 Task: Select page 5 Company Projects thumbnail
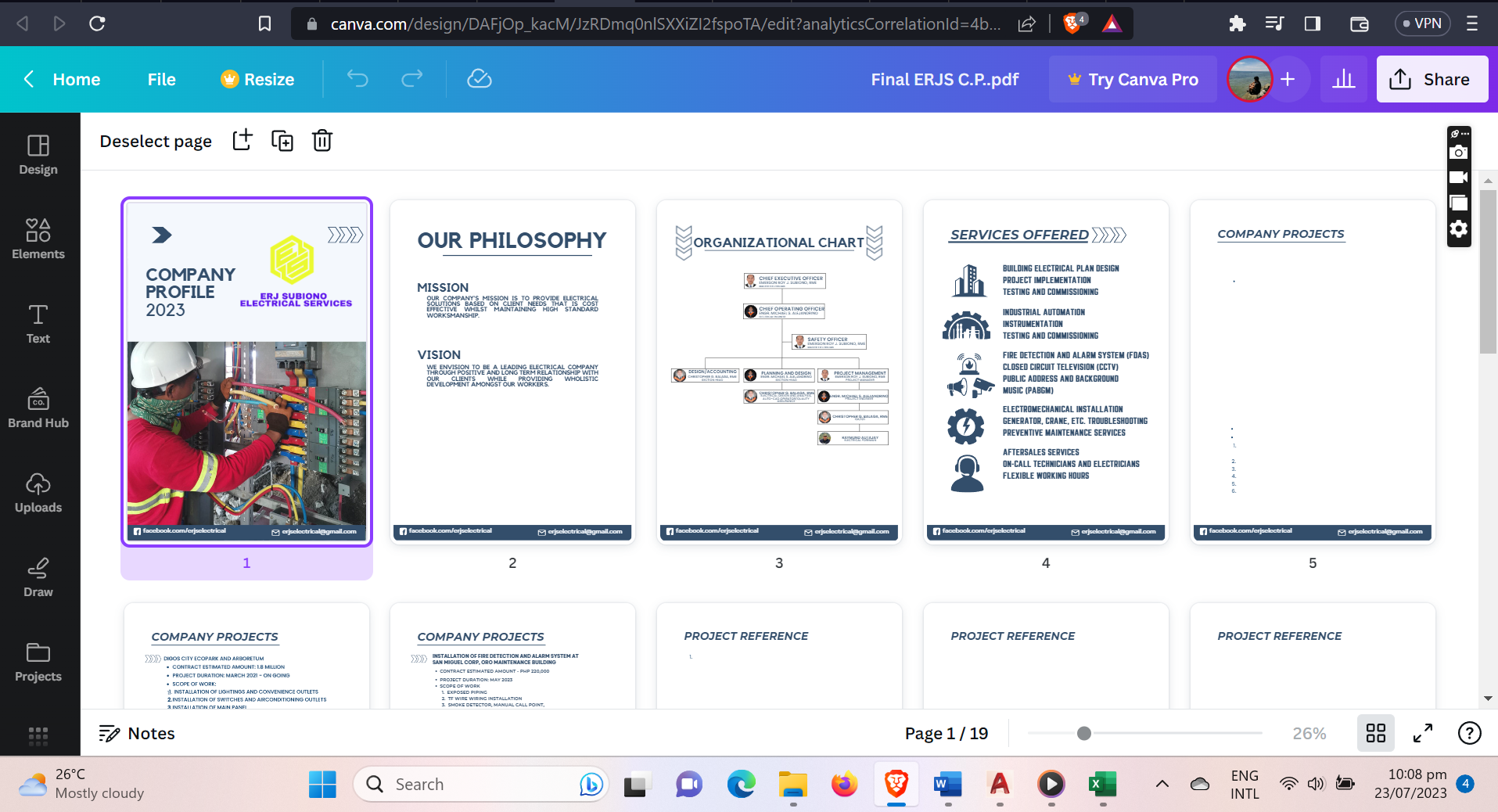(x=1313, y=372)
